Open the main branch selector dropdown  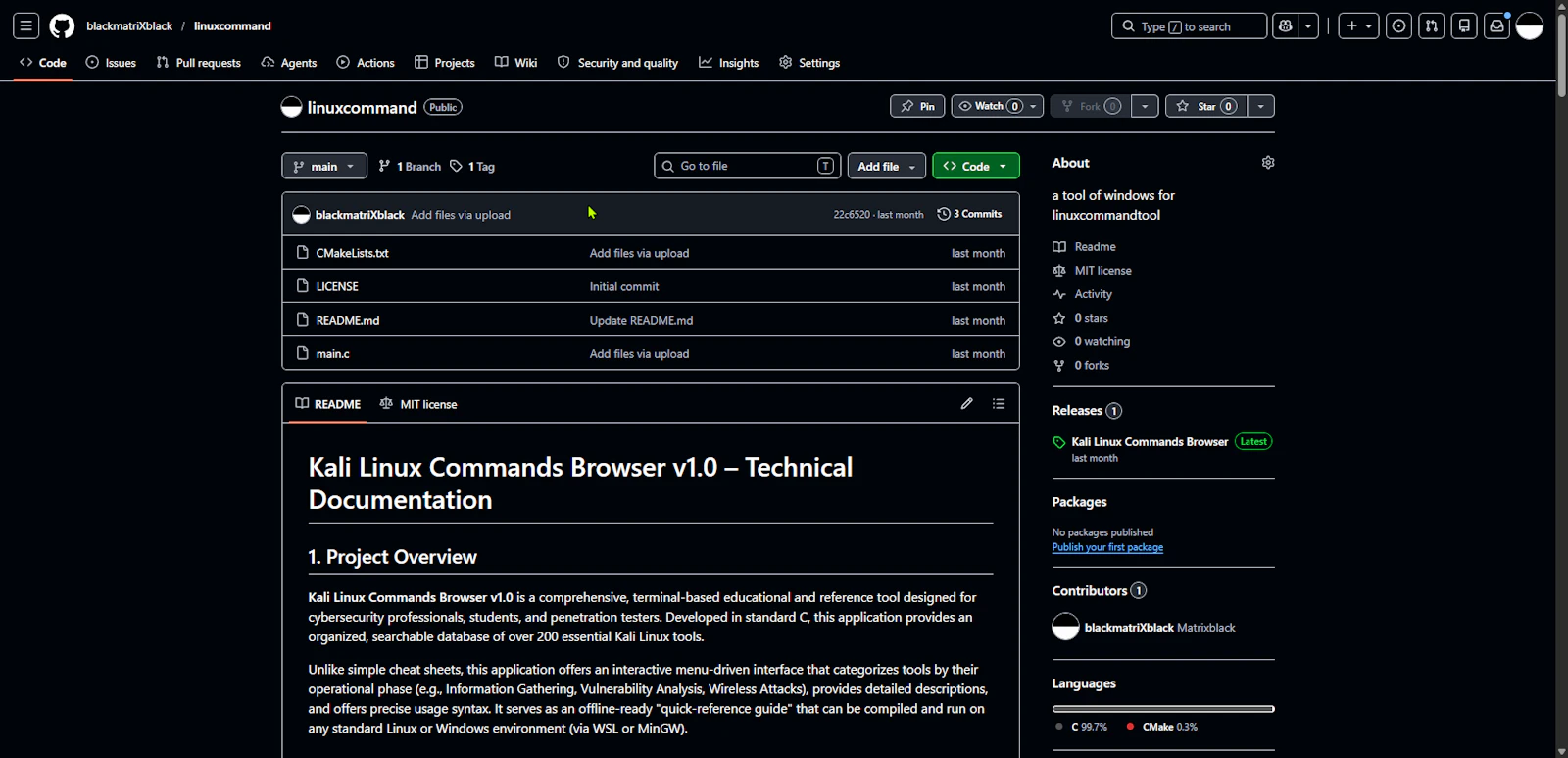pyautogui.click(x=324, y=166)
